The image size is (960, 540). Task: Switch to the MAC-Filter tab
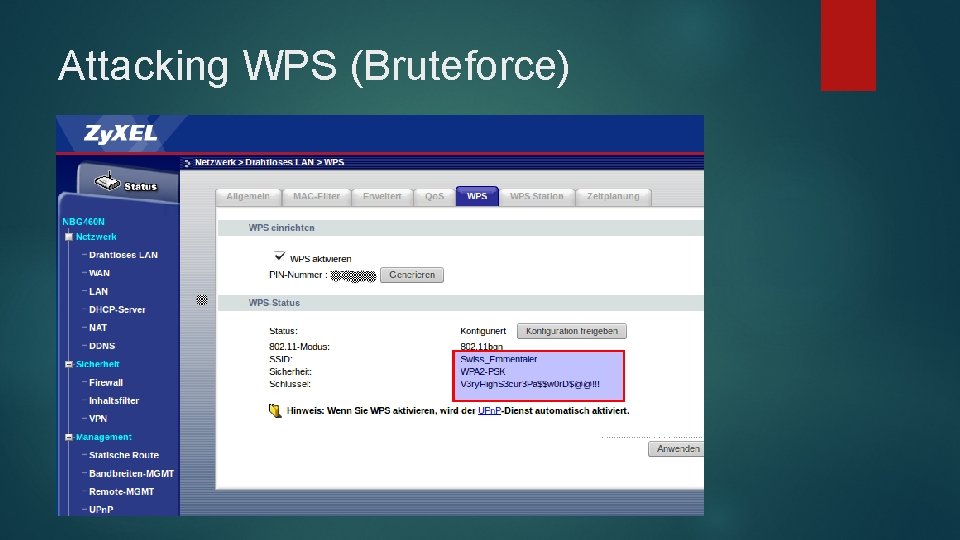(317, 197)
